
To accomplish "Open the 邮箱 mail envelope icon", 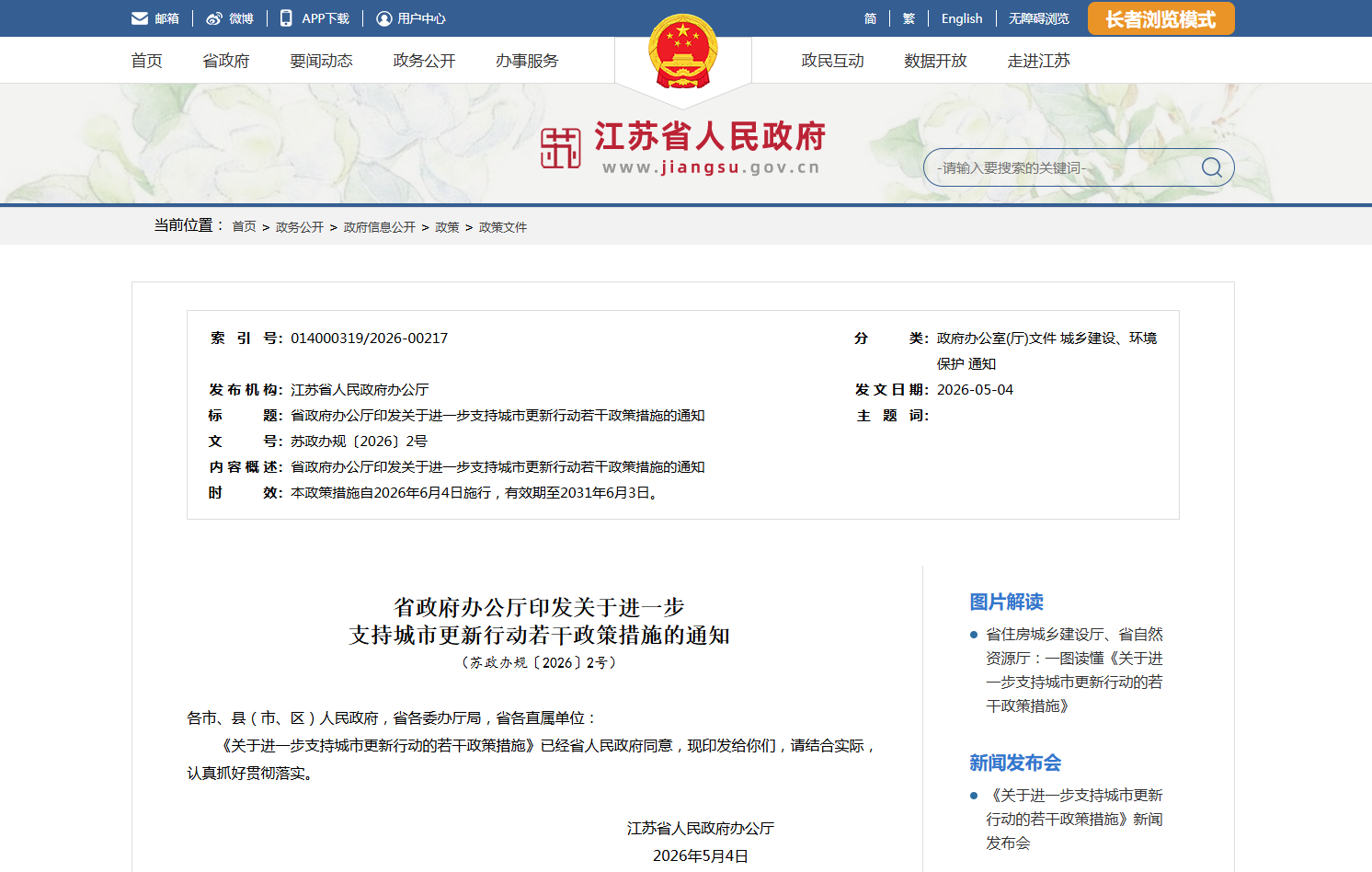I will coord(140,18).
